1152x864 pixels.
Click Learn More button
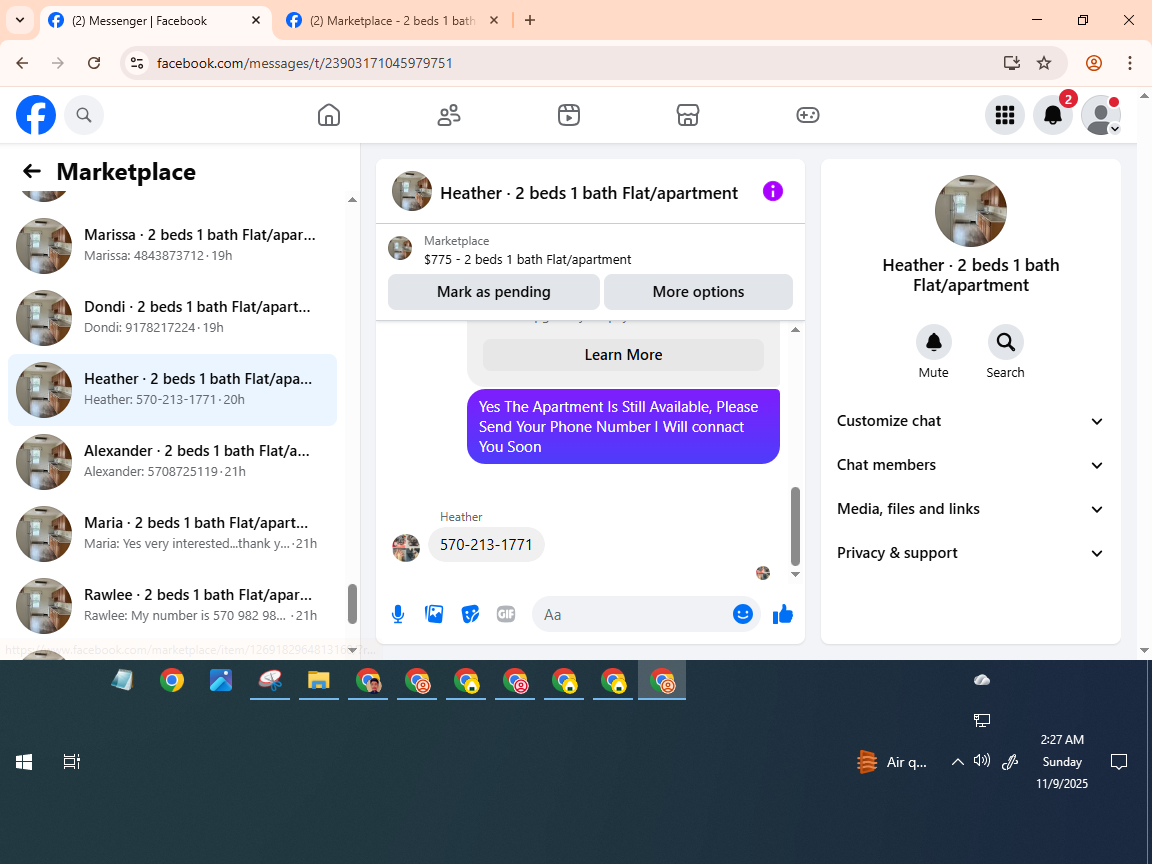[x=623, y=355]
